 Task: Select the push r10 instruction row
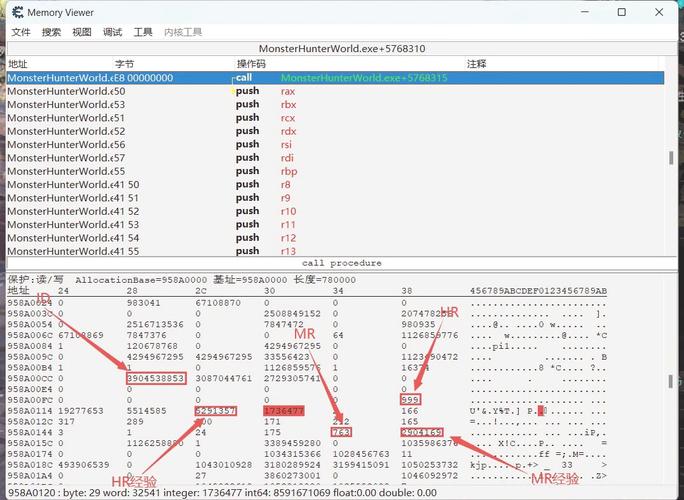(335, 211)
